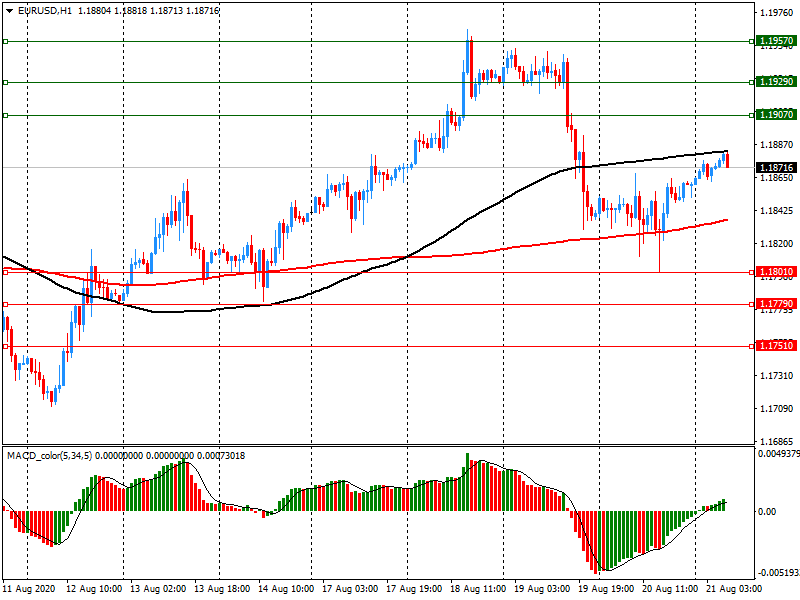The width and height of the screenshot is (800, 600).
Task: Grab left handle of 1.19290 line
Action: [6, 82]
